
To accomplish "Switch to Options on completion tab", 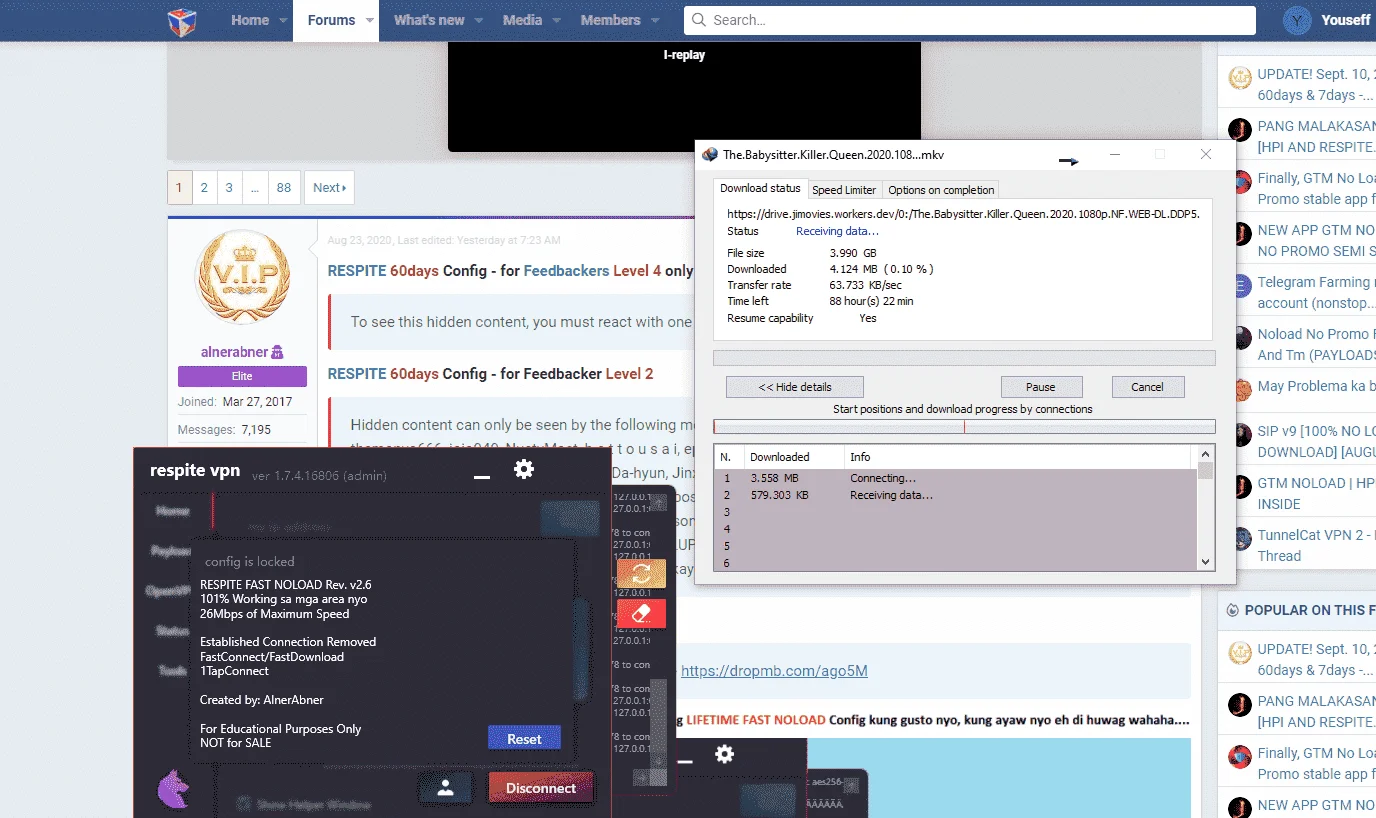I will pyautogui.click(x=941, y=189).
